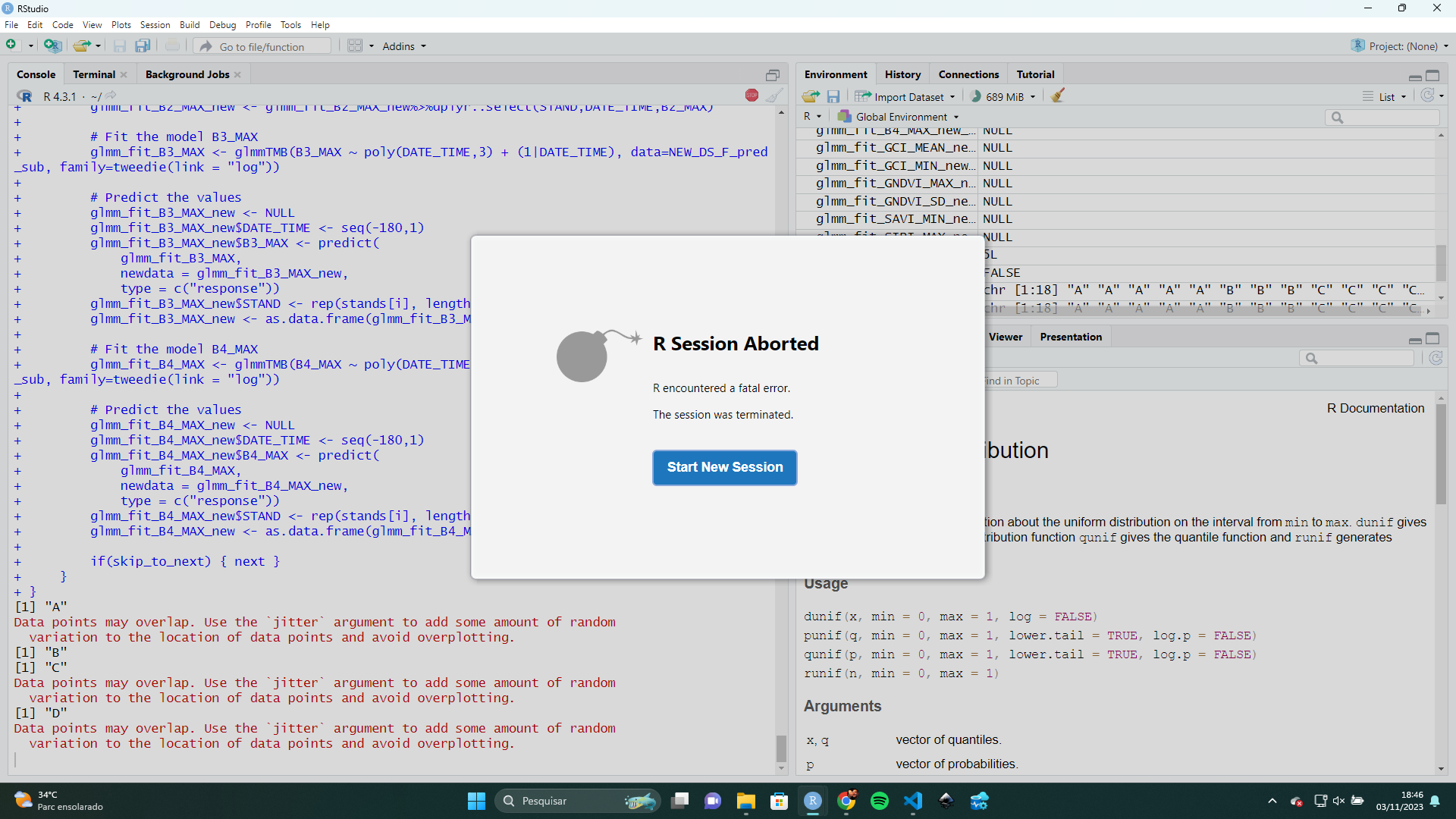Open Visual Studio Code from taskbar
Viewport: 1456px width, 819px height.
(913, 801)
